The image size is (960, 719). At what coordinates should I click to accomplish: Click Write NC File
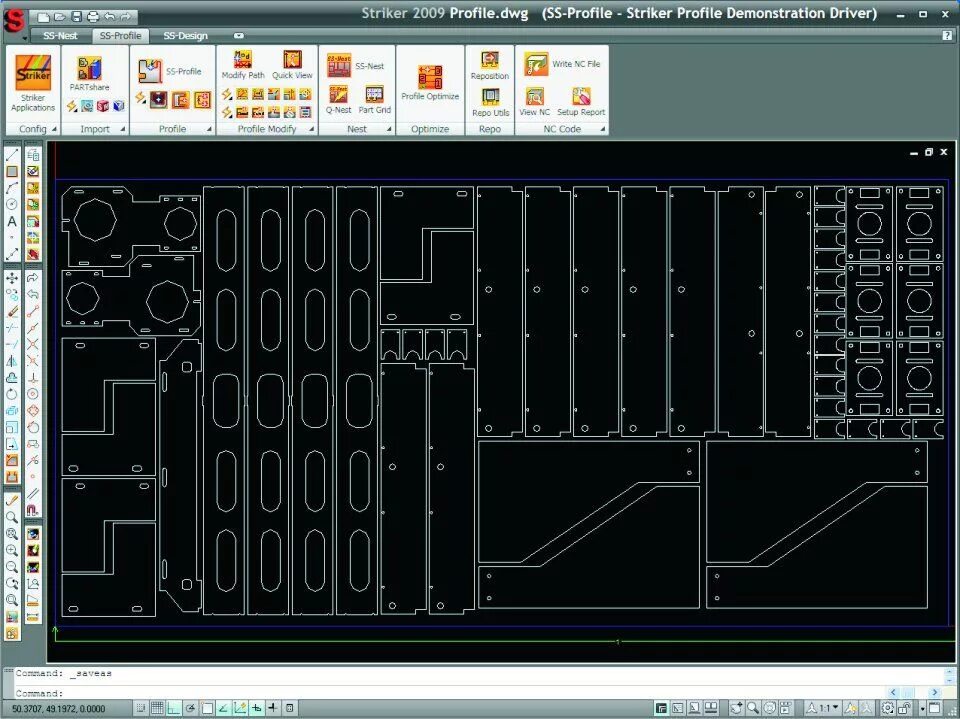[562, 64]
